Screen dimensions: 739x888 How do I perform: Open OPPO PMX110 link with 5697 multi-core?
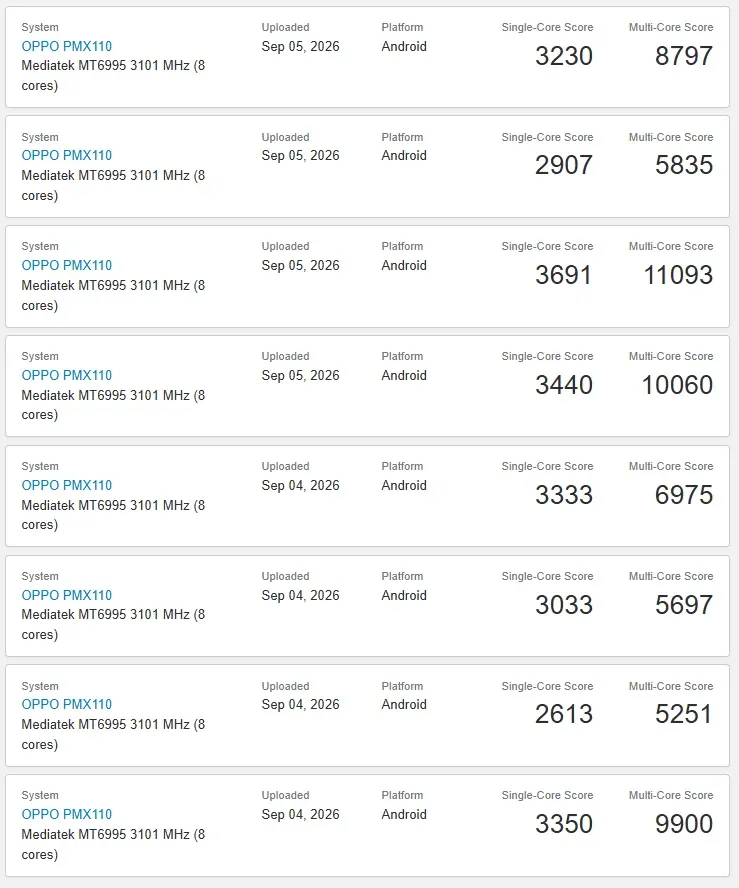pos(67,595)
